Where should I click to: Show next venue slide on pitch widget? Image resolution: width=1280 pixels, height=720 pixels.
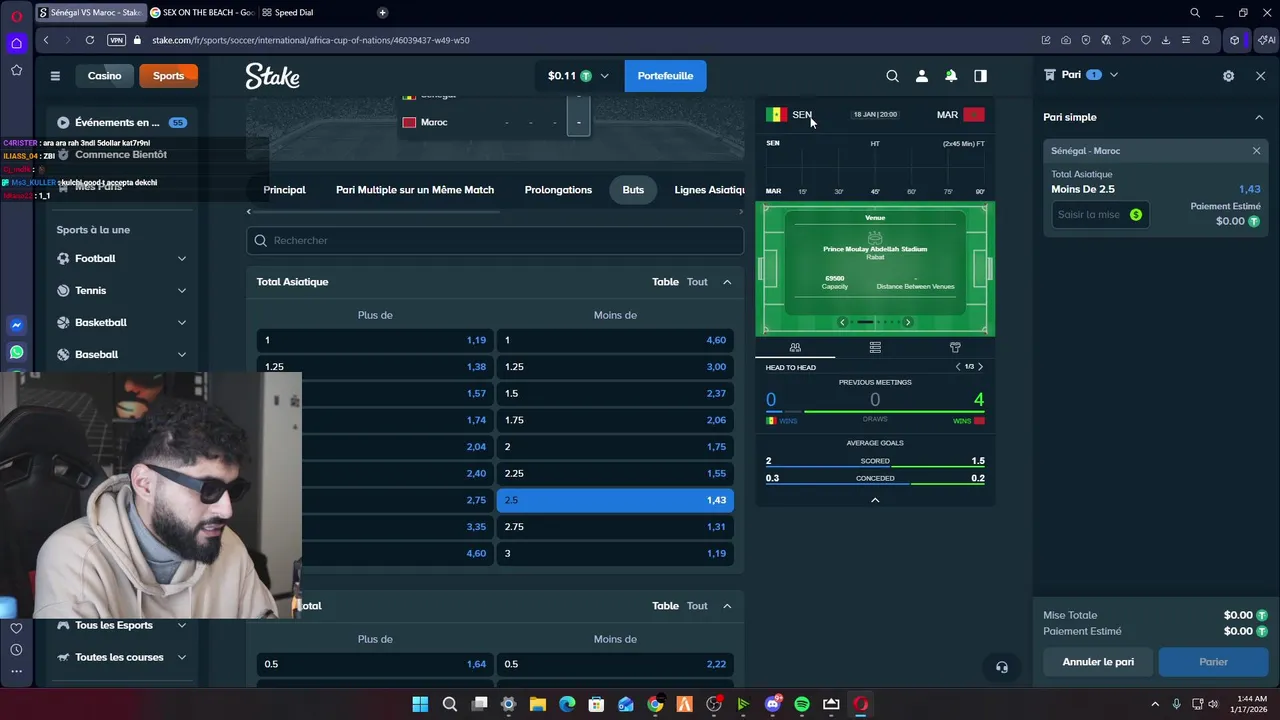908,322
